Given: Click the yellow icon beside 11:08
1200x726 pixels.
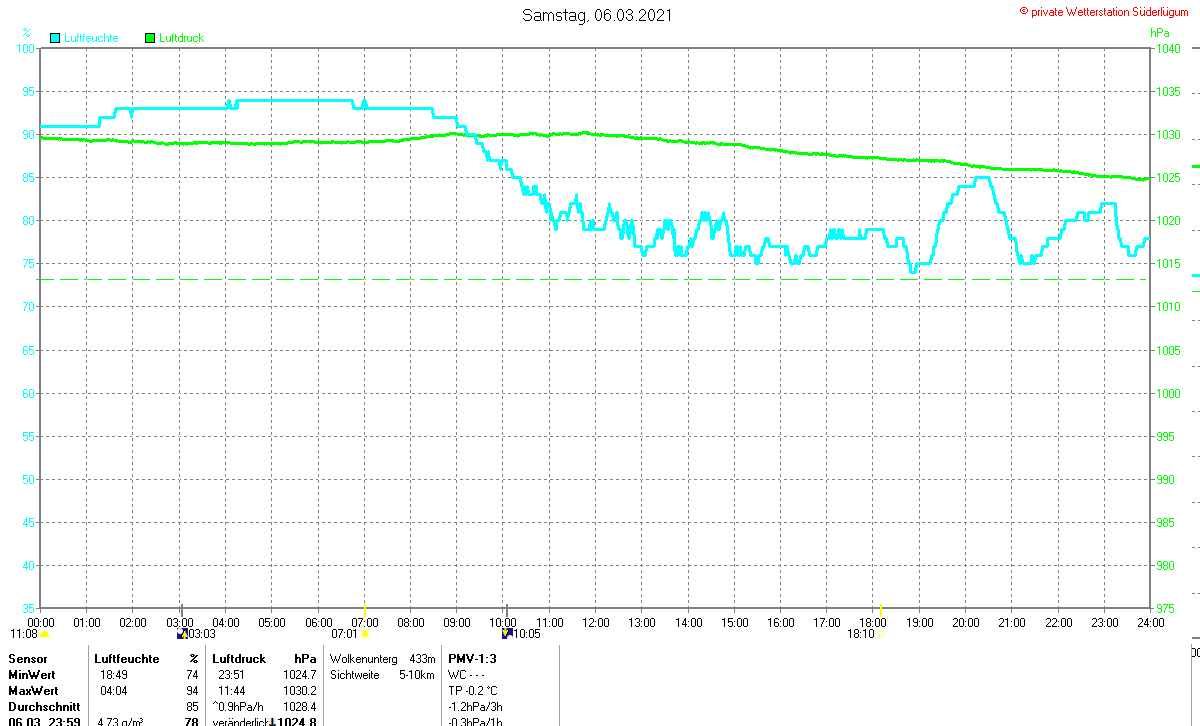Looking at the screenshot, I should pyautogui.click(x=45, y=634).
